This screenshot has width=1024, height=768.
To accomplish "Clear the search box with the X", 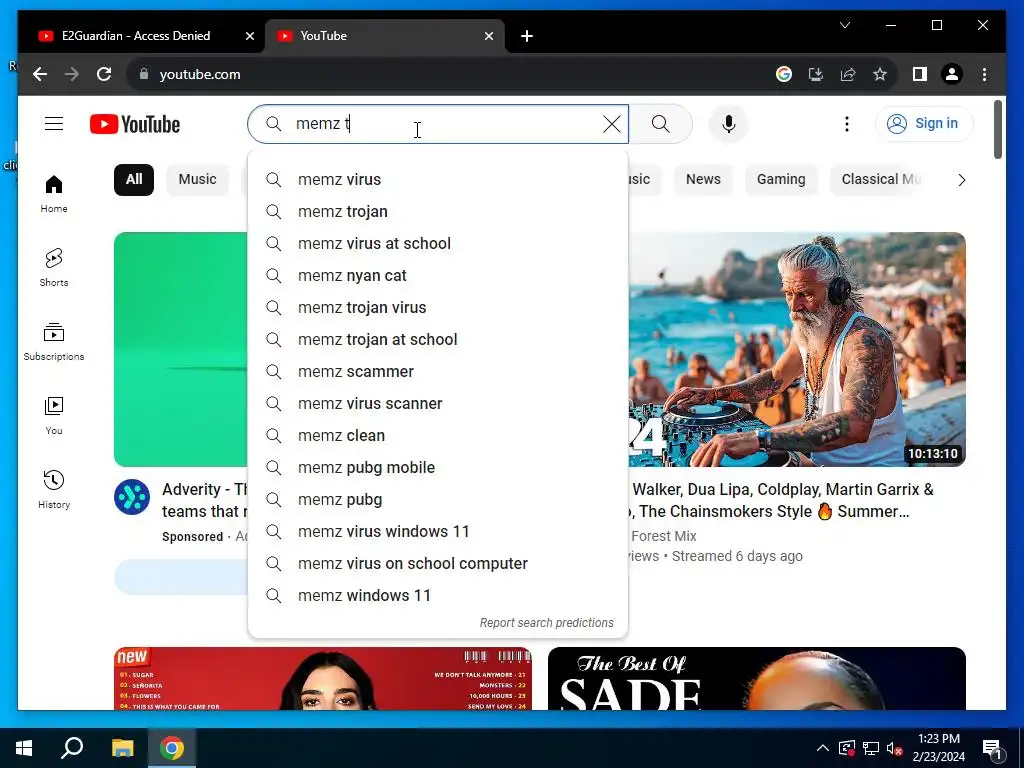I will [x=611, y=123].
